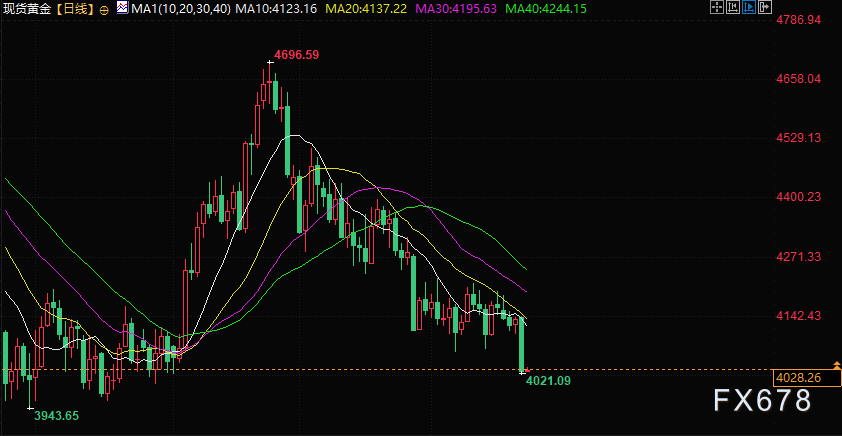Click the 4529.13 price axis label
The height and width of the screenshot is (436, 842).
tap(799, 138)
